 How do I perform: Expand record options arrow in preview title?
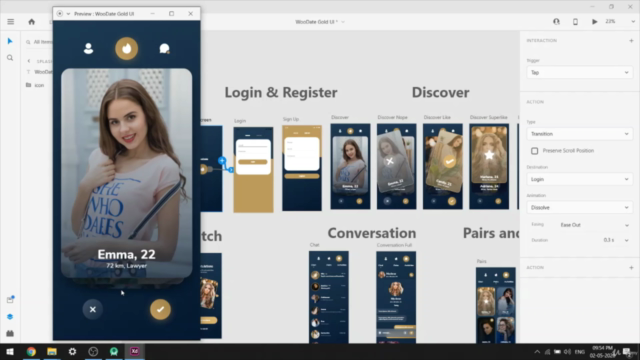[x=68, y=13]
